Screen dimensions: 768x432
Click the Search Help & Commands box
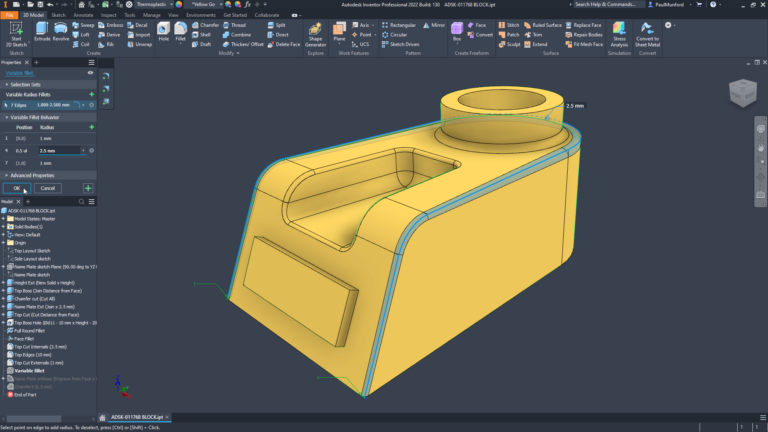607,4
